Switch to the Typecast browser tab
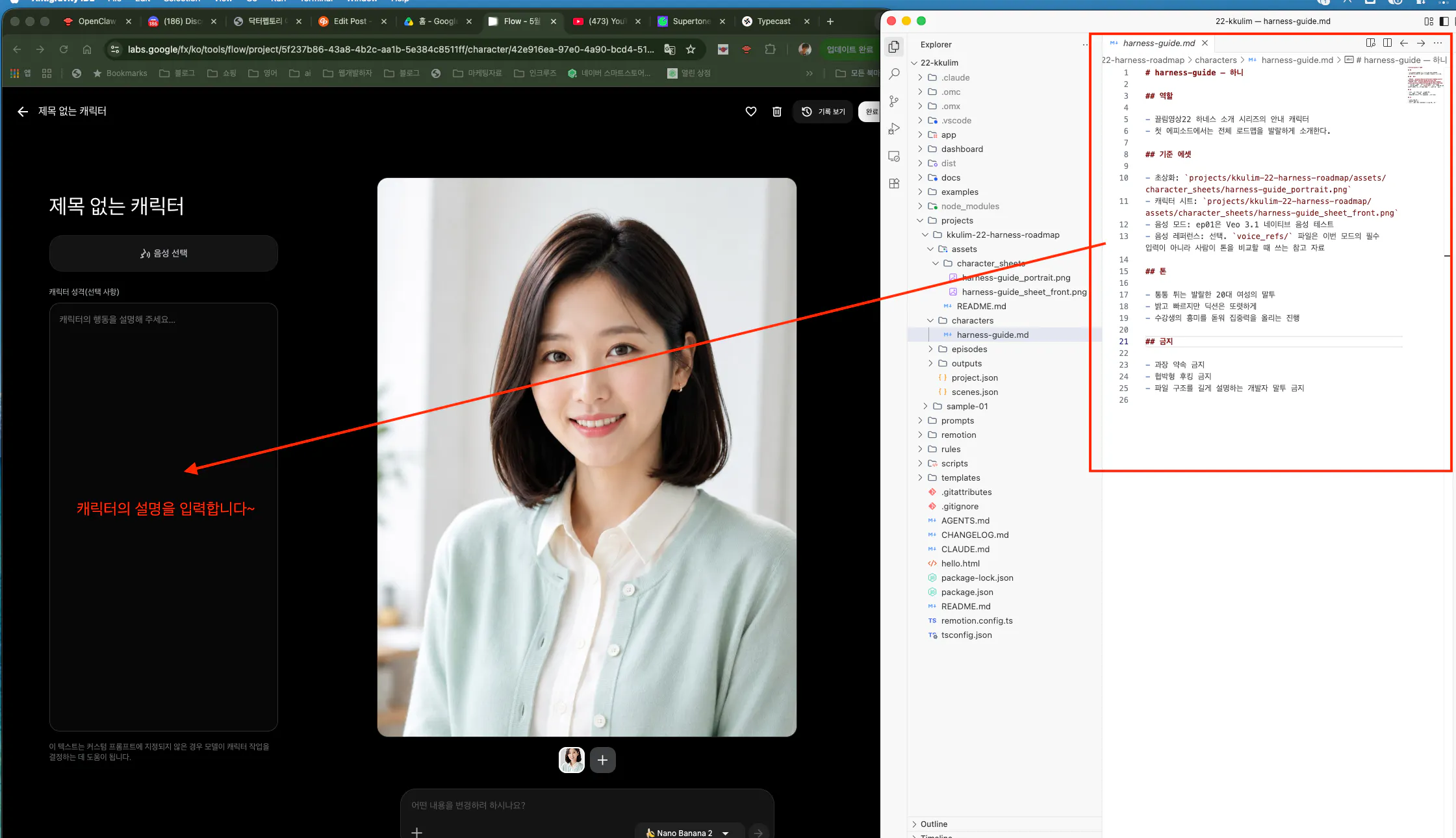 [x=774, y=21]
